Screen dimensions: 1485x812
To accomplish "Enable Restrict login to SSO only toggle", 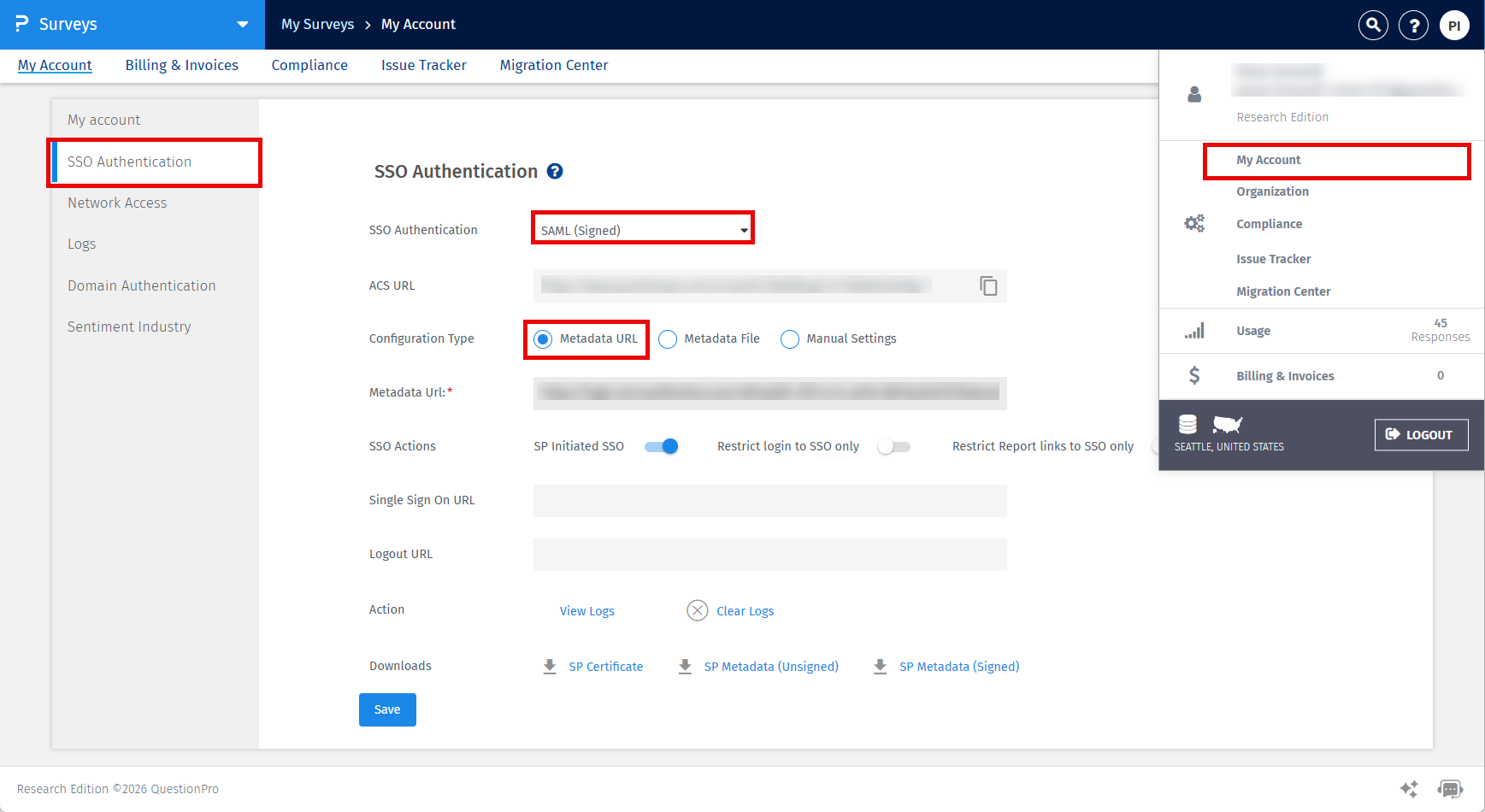I will 893,446.
